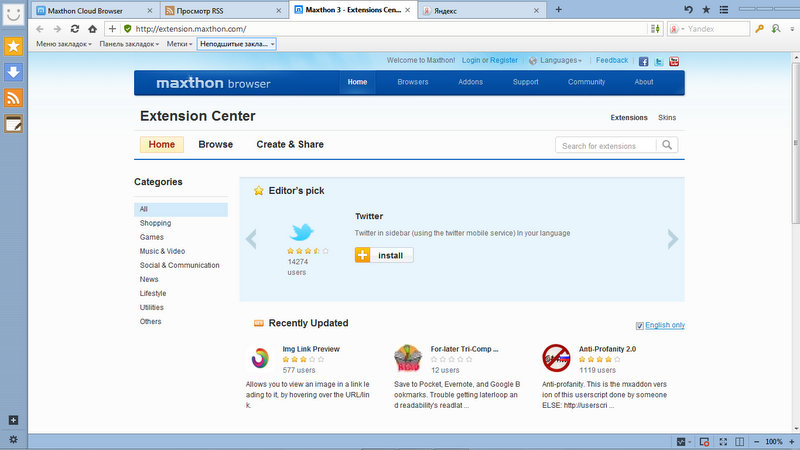Install the Twitter extension

(x=384, y=255)
